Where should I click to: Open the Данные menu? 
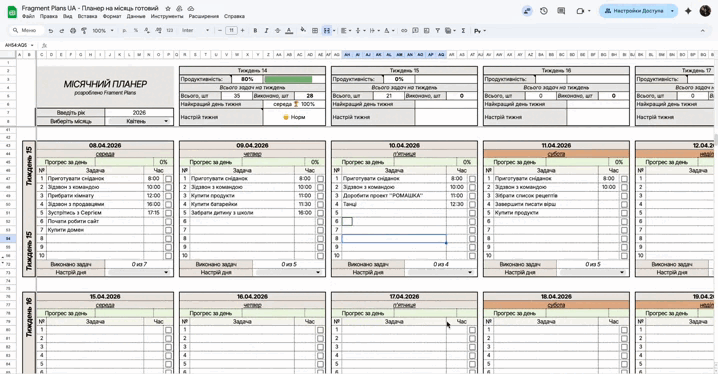136,16
